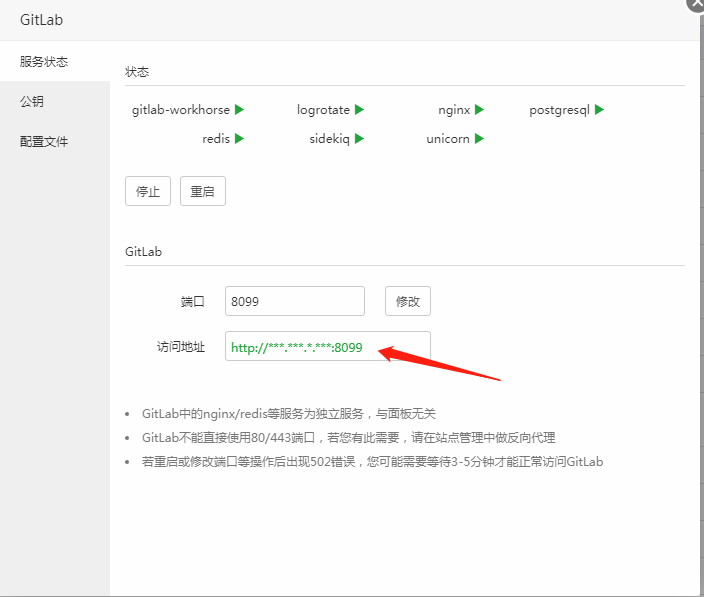
Task: Click the GitLab section heading above port
Action: pos(143,251)
